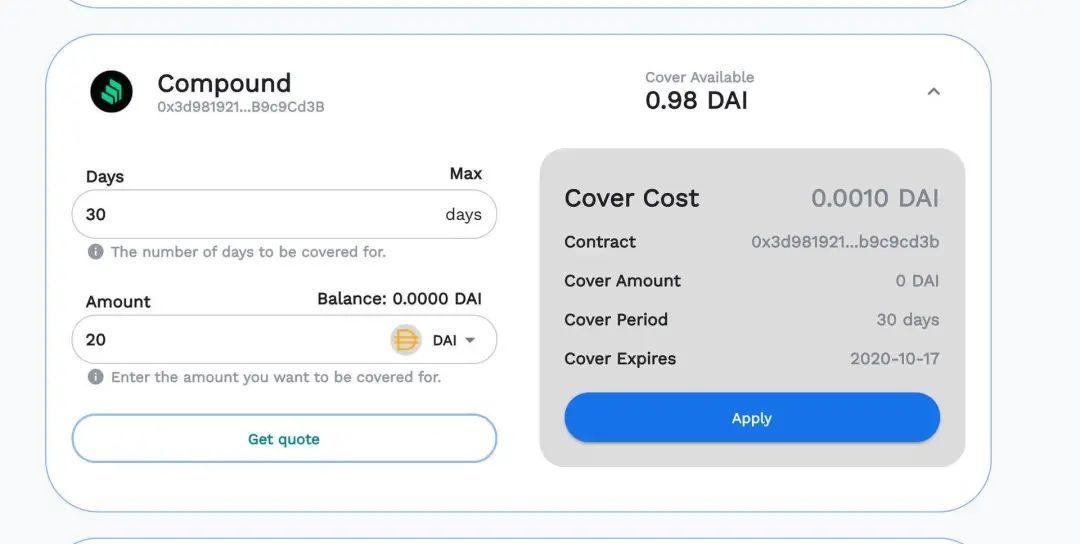Collapse the Compound card with the chevron
The image size is (1080, 544).
pyautogui.click(x=933, y=91)
